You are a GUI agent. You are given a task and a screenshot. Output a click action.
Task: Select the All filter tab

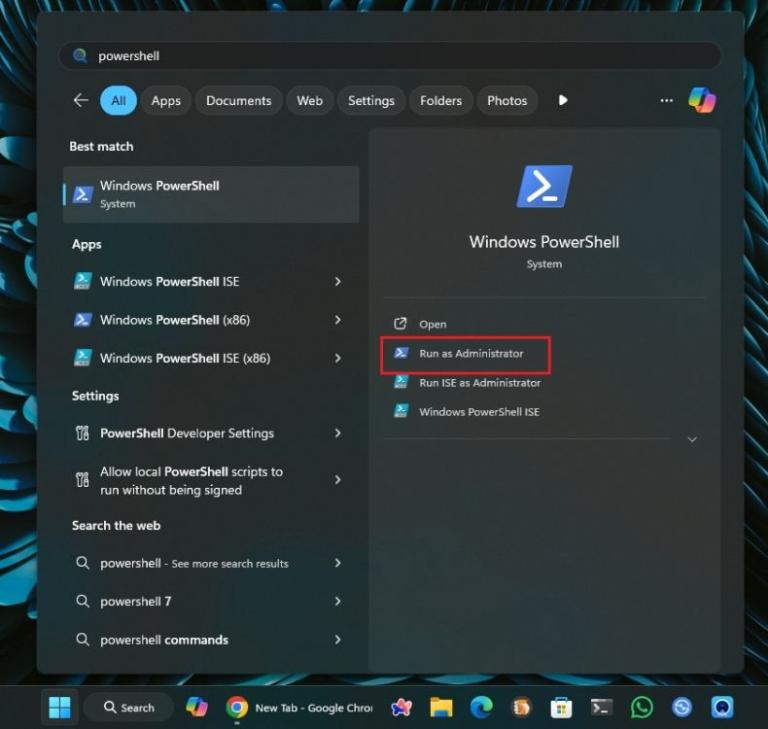[x=119, y=100]
